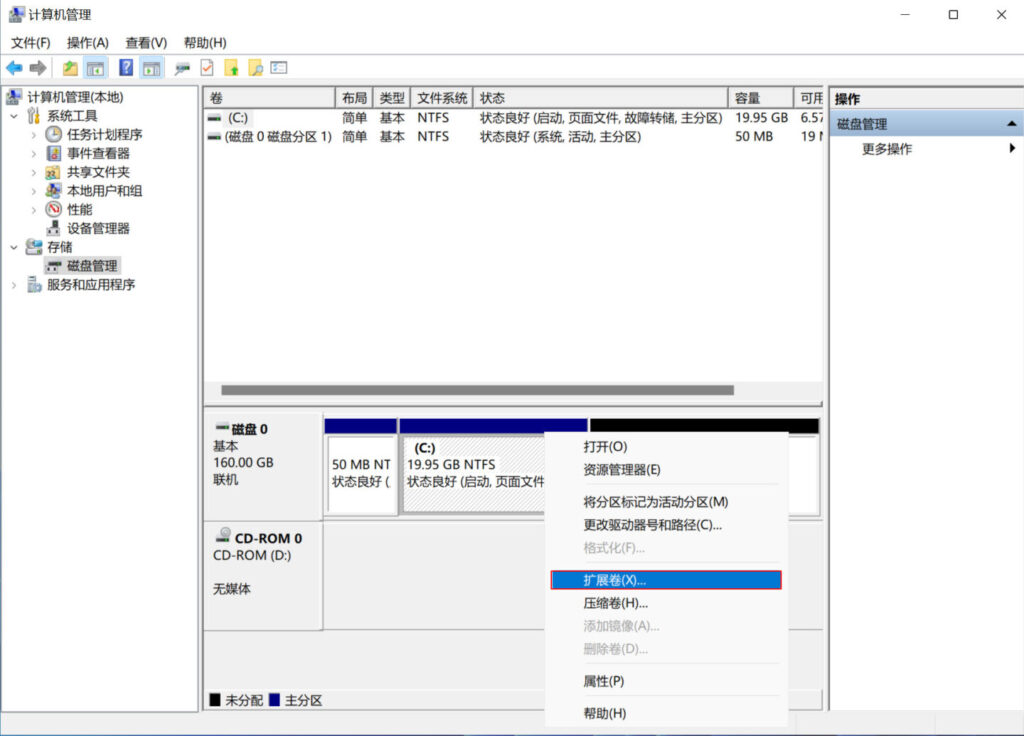Open 性能 tree node
Screen dimensions: 1024x736
pyautogui.click(x=79, y=210)
